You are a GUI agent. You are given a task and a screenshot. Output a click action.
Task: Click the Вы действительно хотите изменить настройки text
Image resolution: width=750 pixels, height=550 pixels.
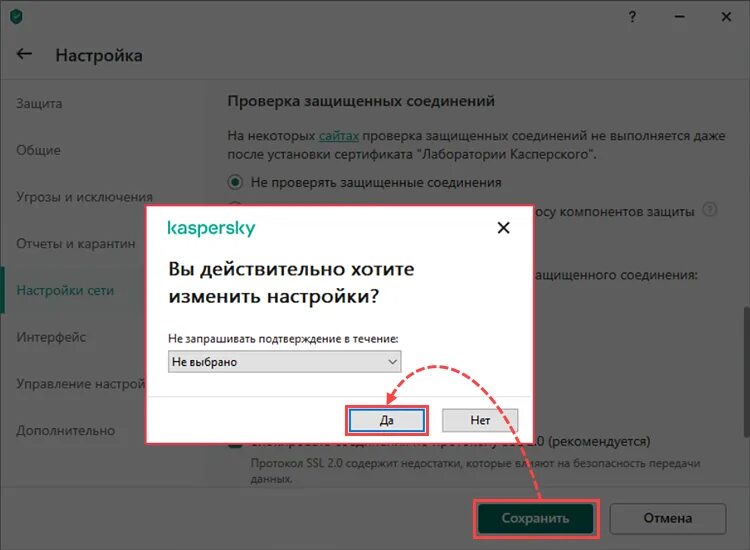tap(291, 283)
